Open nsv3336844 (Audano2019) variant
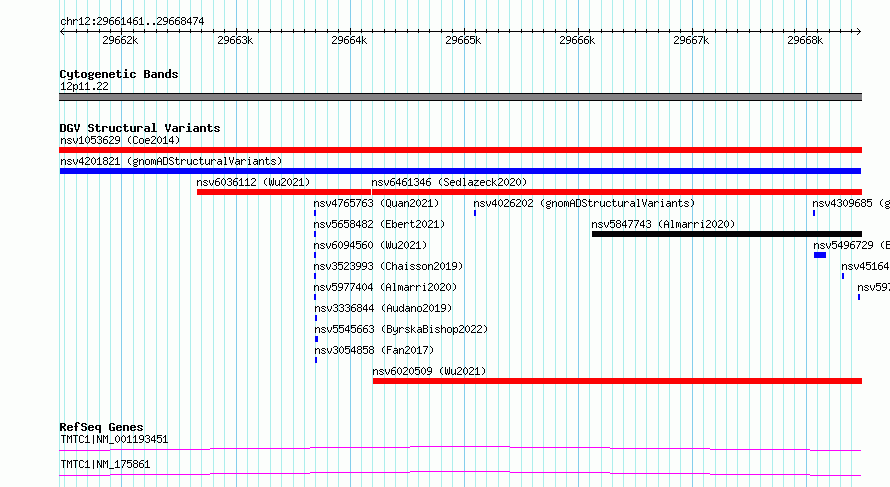The image size is (890, 487). coord(383,308)
